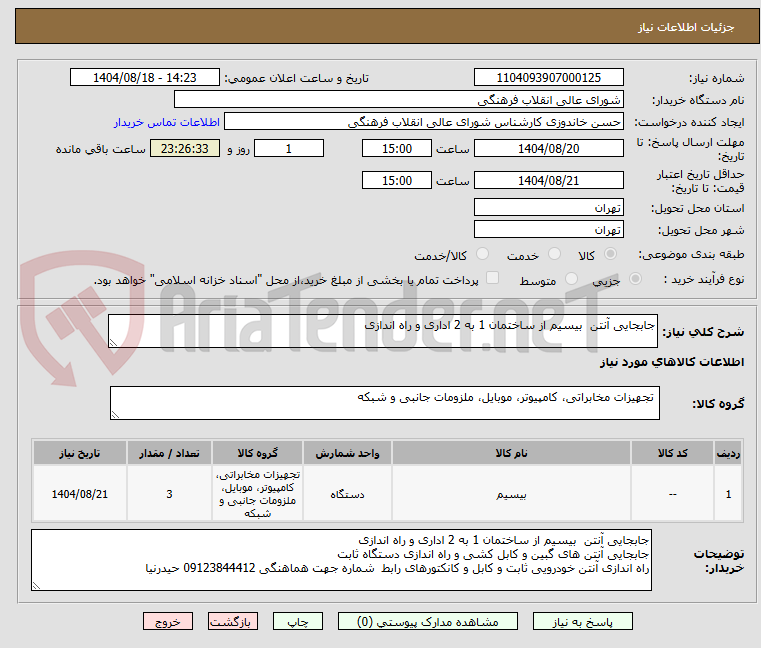Click the توضیحات خریدار text area
This screenshot has height=648, width=761.
[342, 560]
